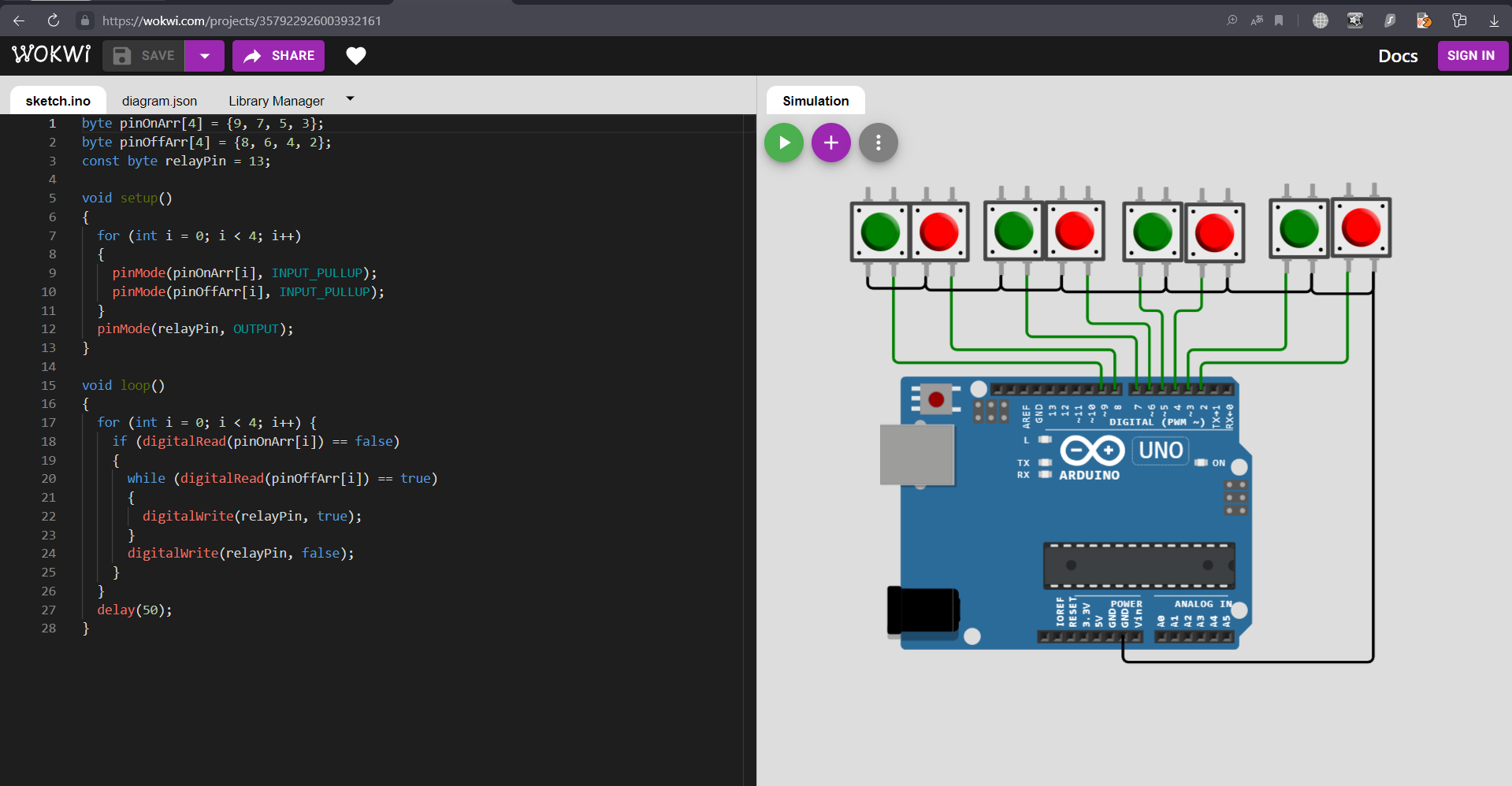Reload the page with refresh icon
The height and width of the screenshot is (786, 1512).
point(54,20)
